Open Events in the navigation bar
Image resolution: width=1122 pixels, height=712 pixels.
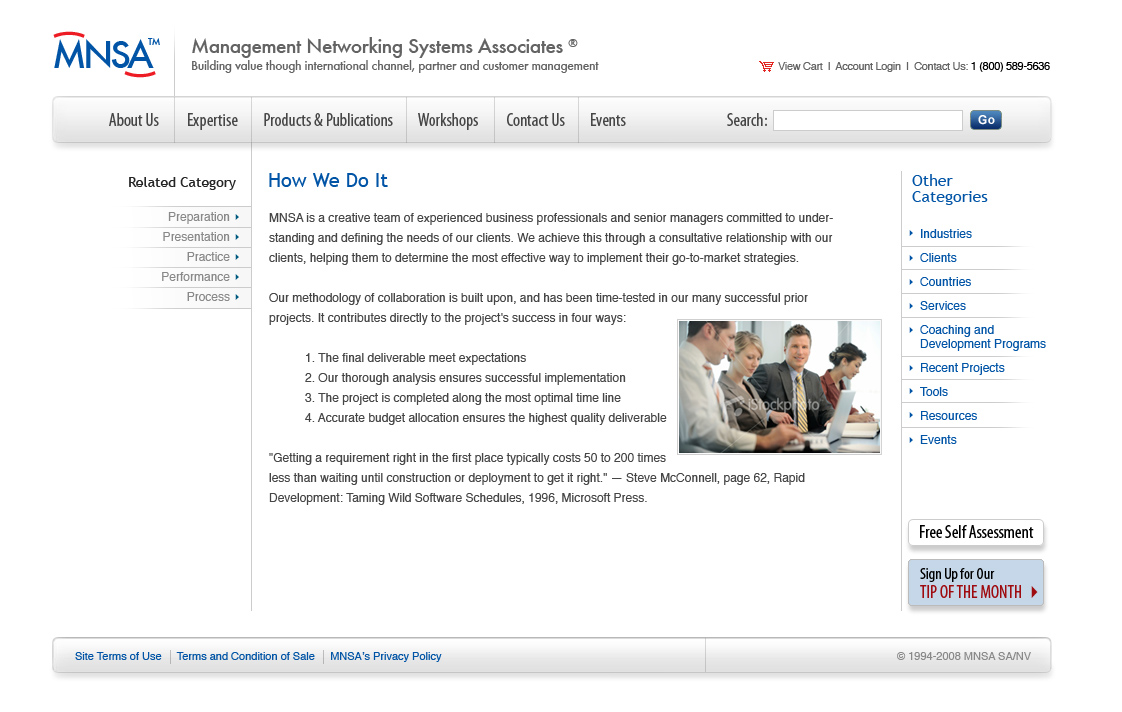[608, 120]
